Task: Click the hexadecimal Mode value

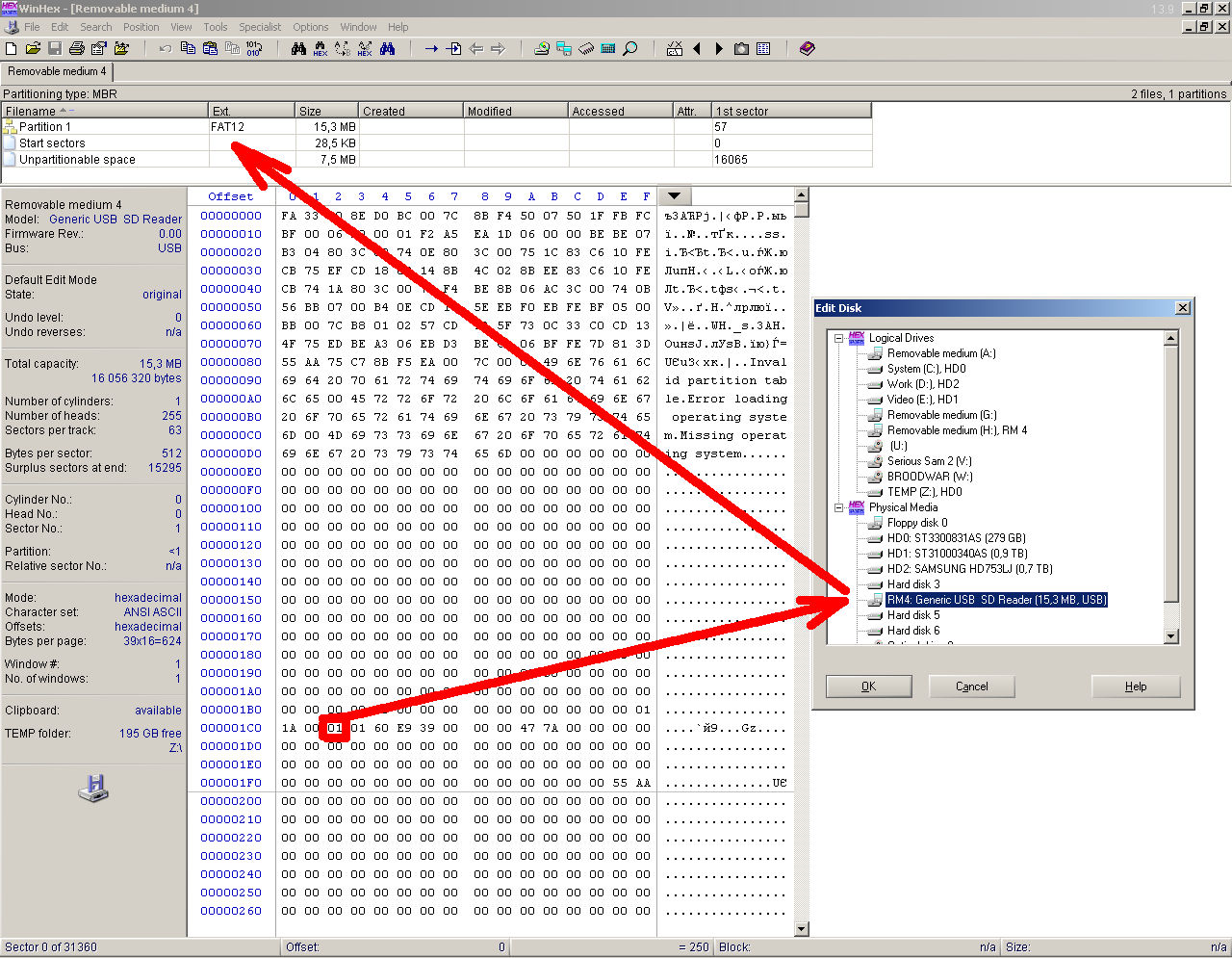Action: (x=147, y=598)
